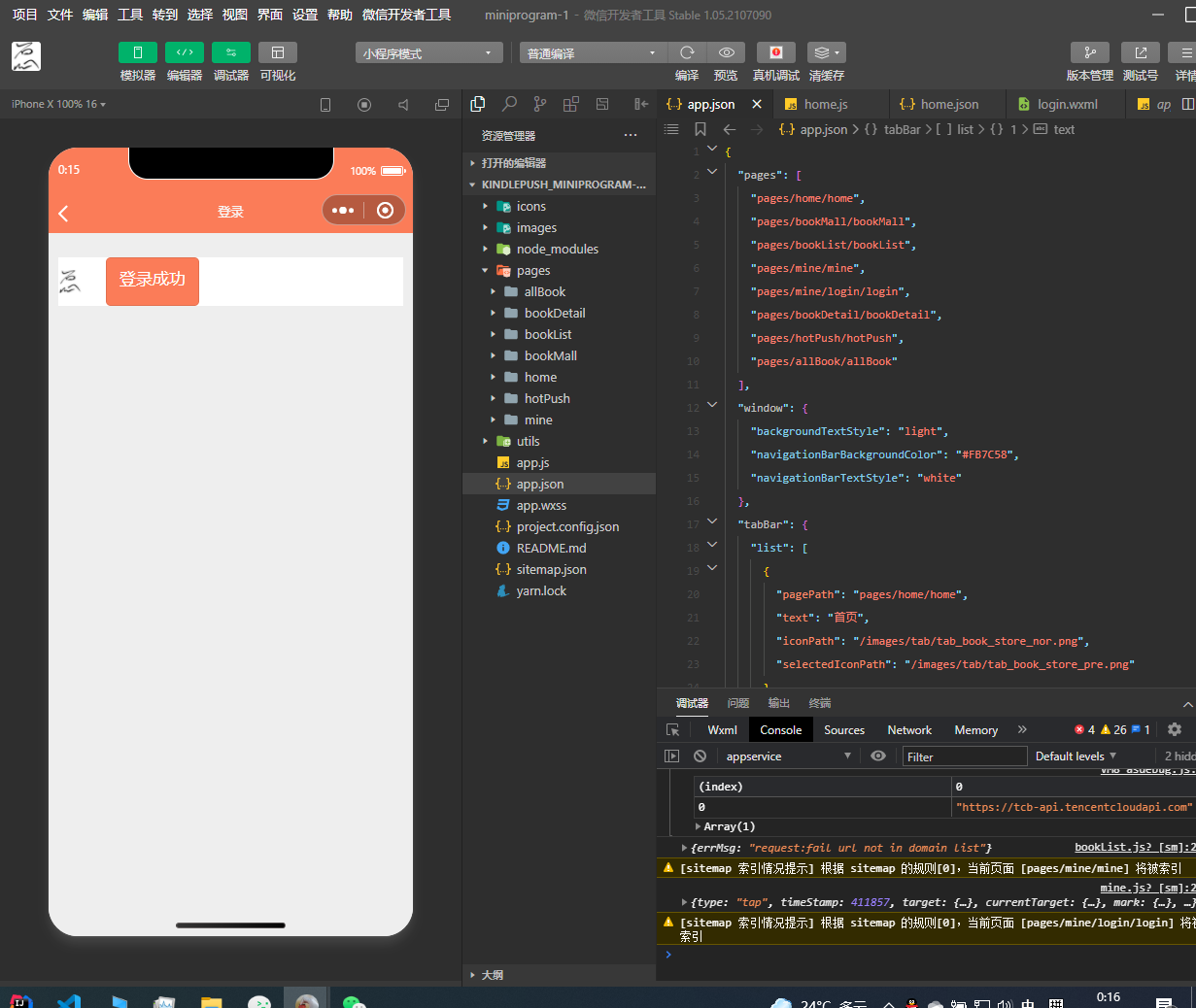Click the clear cache layers icon

826,52
